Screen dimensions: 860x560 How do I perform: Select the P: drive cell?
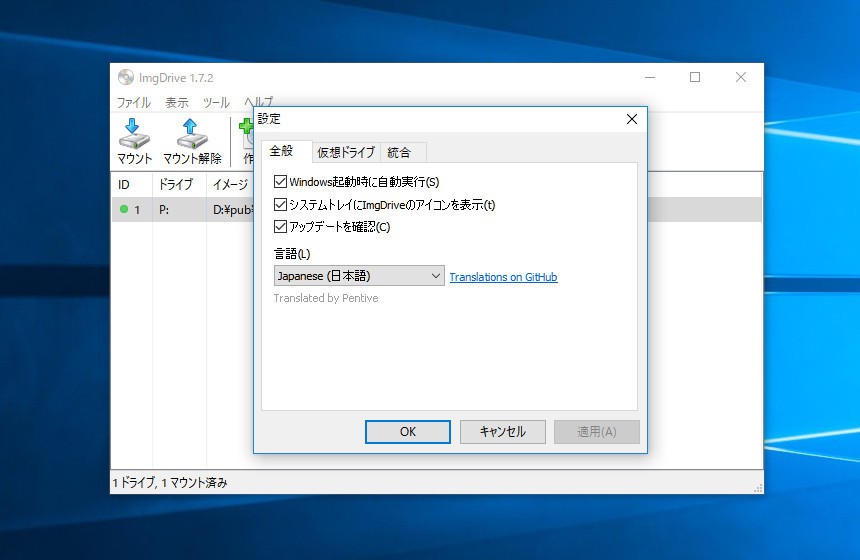click(179, 210)
